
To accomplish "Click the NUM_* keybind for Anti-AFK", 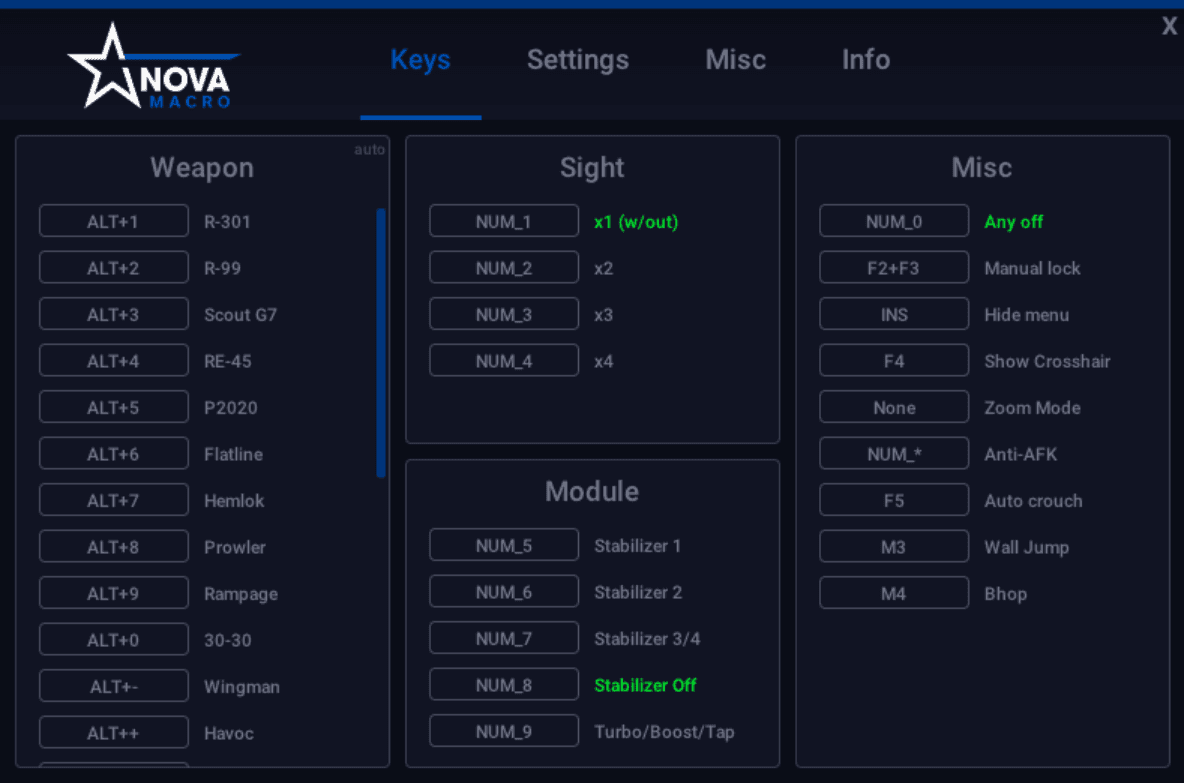I will [x=894, y=454].
